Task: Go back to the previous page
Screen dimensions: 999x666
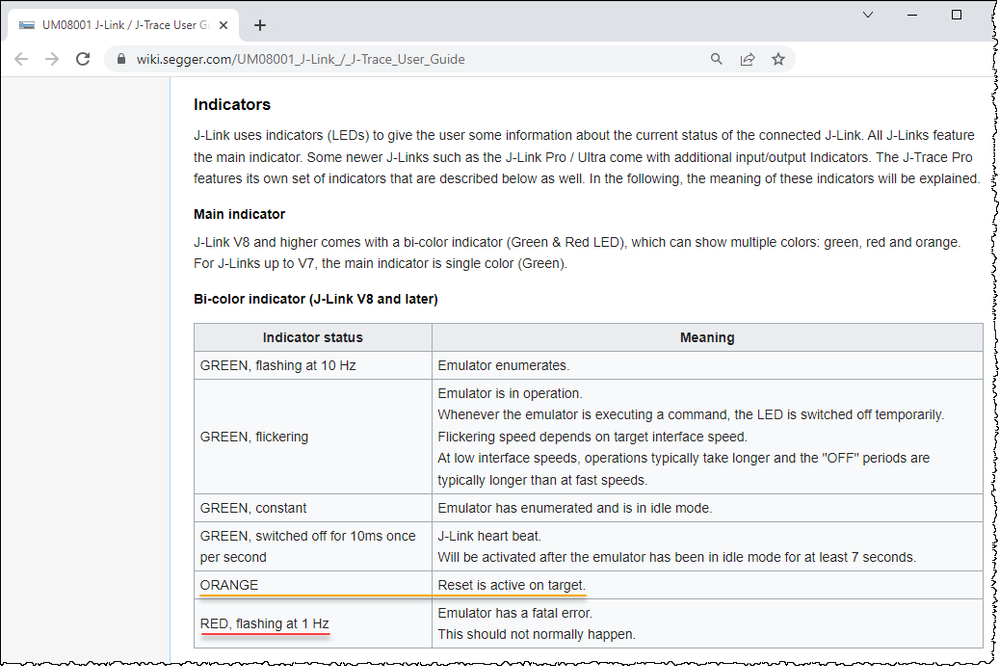Action: [x=21, y=59]
